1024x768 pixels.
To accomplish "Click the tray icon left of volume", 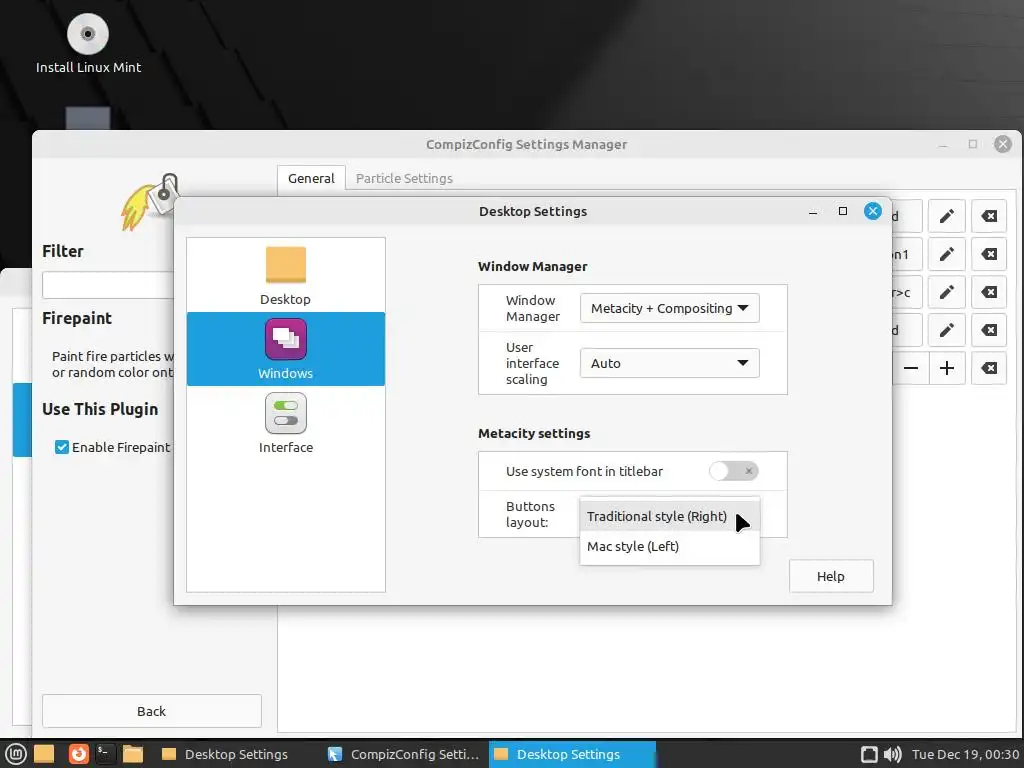I will 869,754.
